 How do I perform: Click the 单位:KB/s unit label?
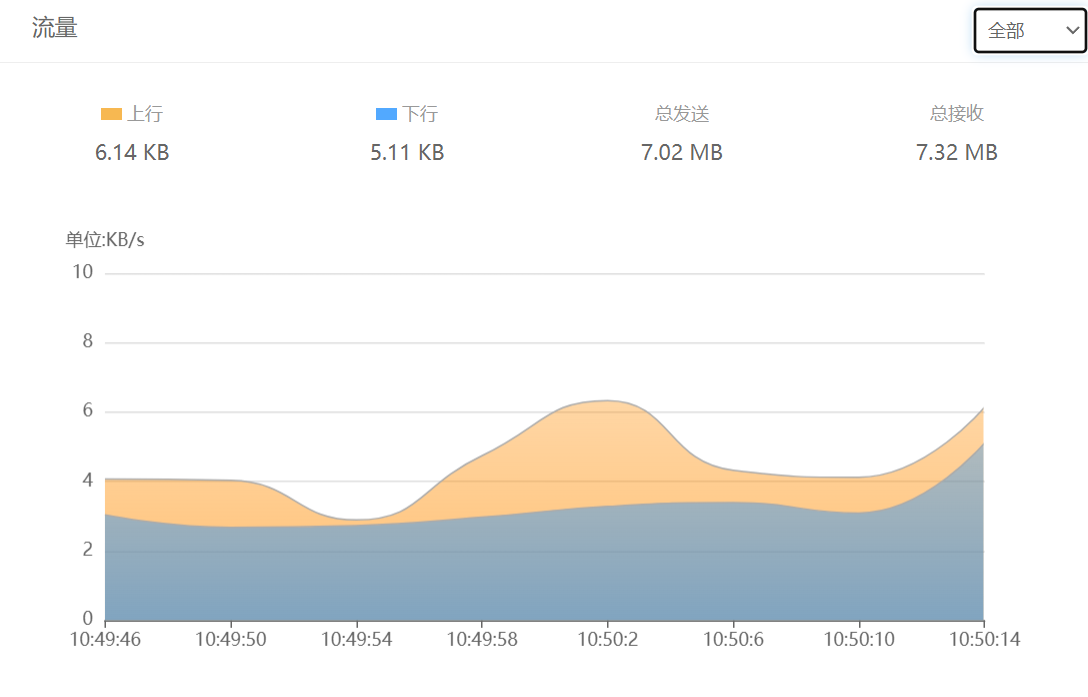click(105, 240)
